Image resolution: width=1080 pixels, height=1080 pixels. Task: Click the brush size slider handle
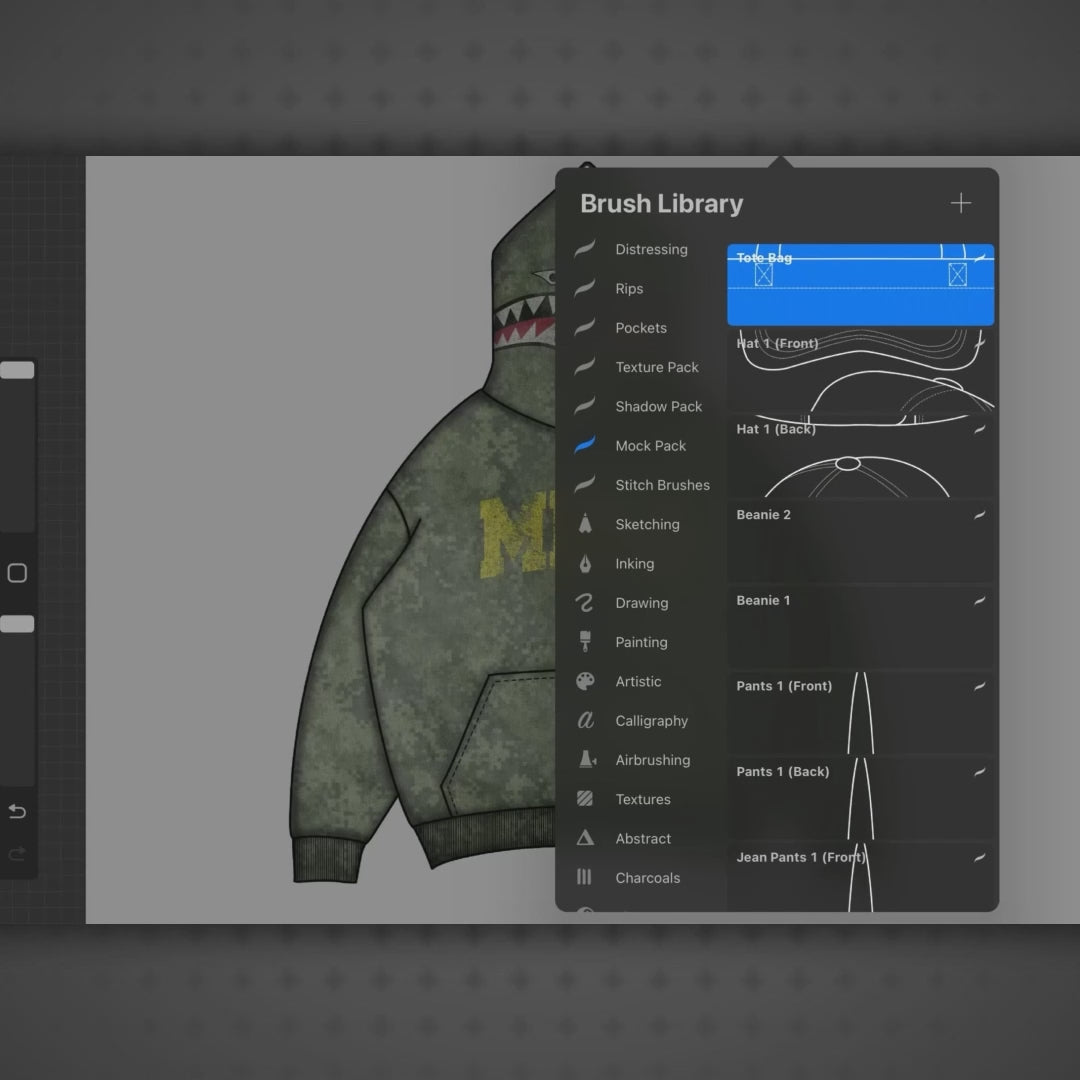pyautogui.click(x=17, y=371)
